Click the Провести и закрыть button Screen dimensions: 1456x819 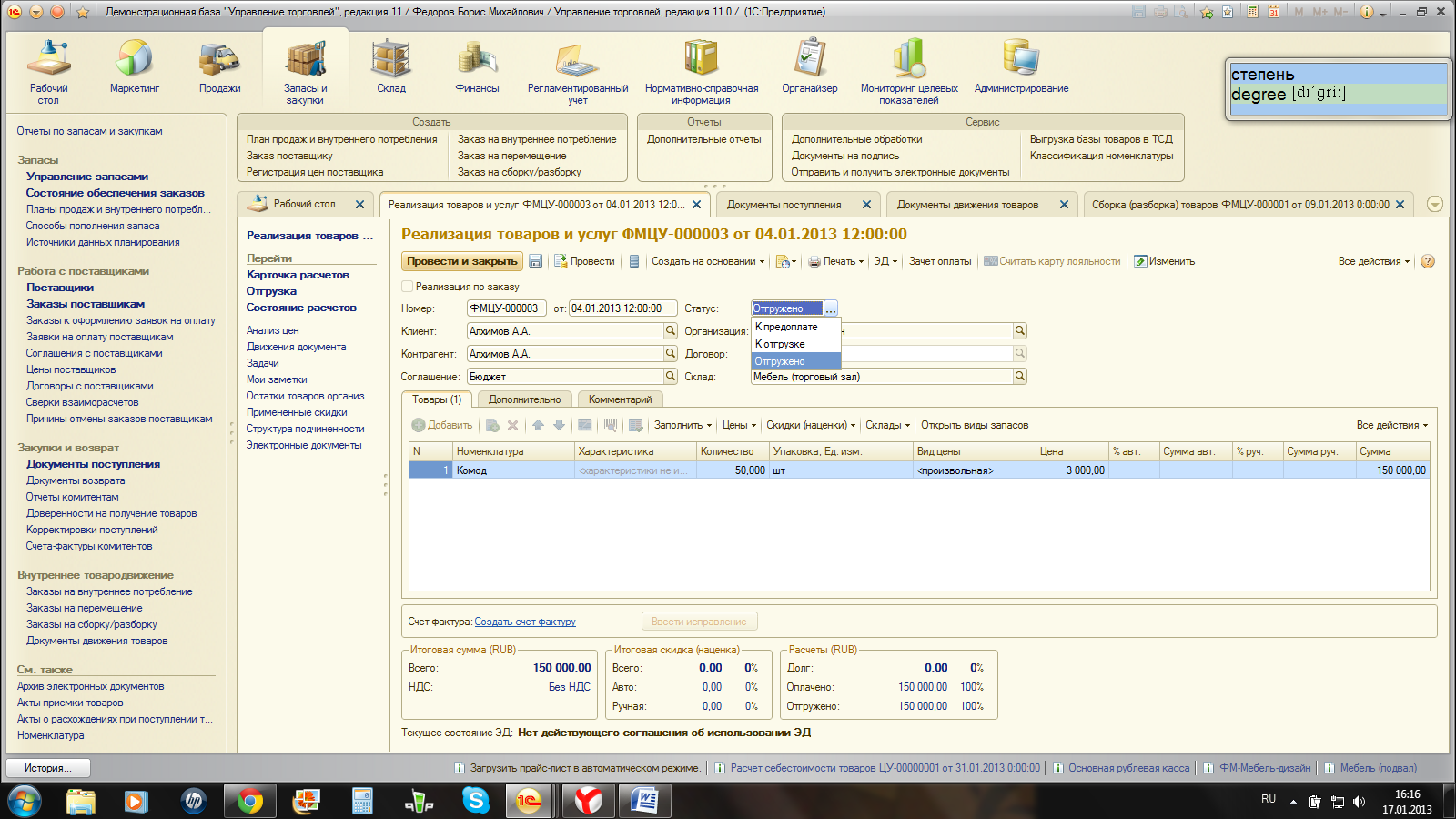462,261
